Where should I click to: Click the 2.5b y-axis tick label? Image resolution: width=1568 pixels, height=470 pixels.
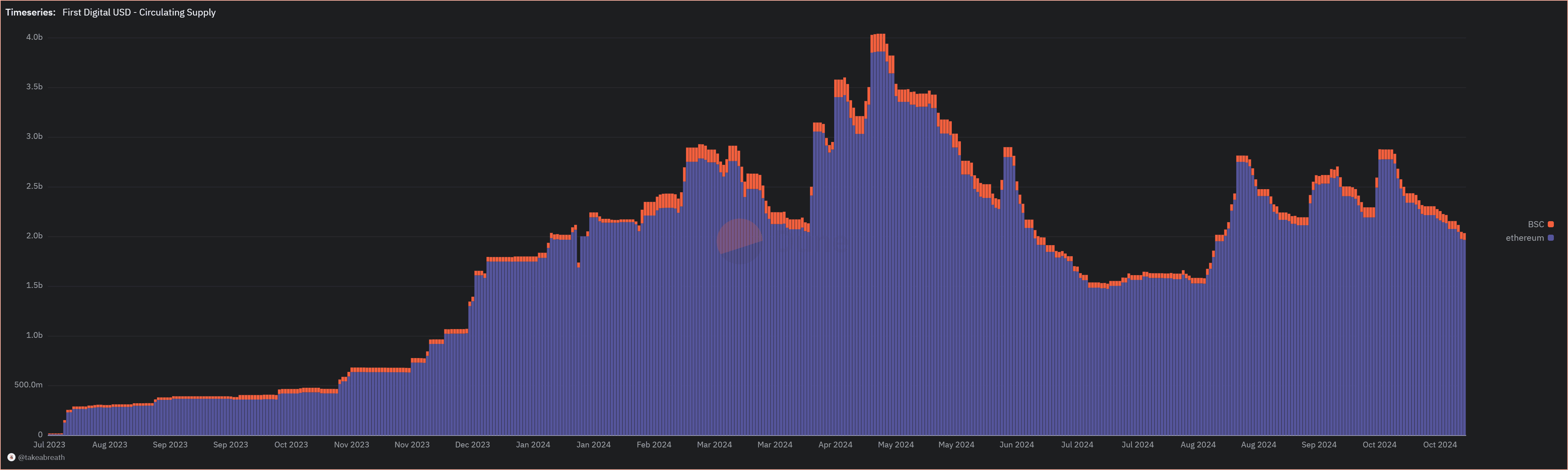point(34,186)
